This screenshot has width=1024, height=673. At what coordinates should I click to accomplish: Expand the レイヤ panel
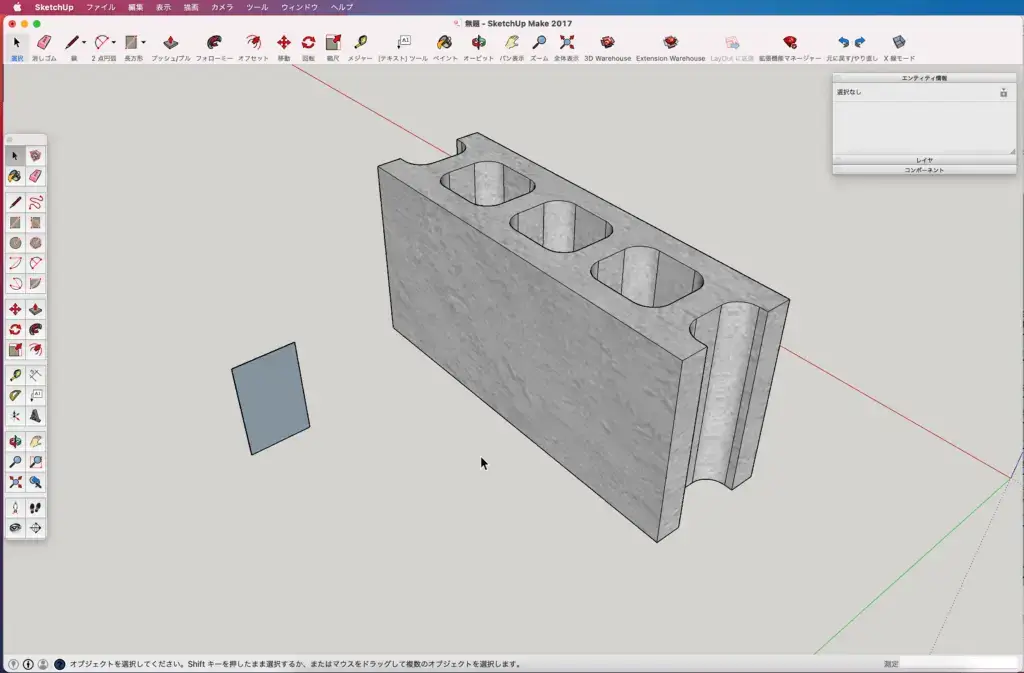coord(924,160)
